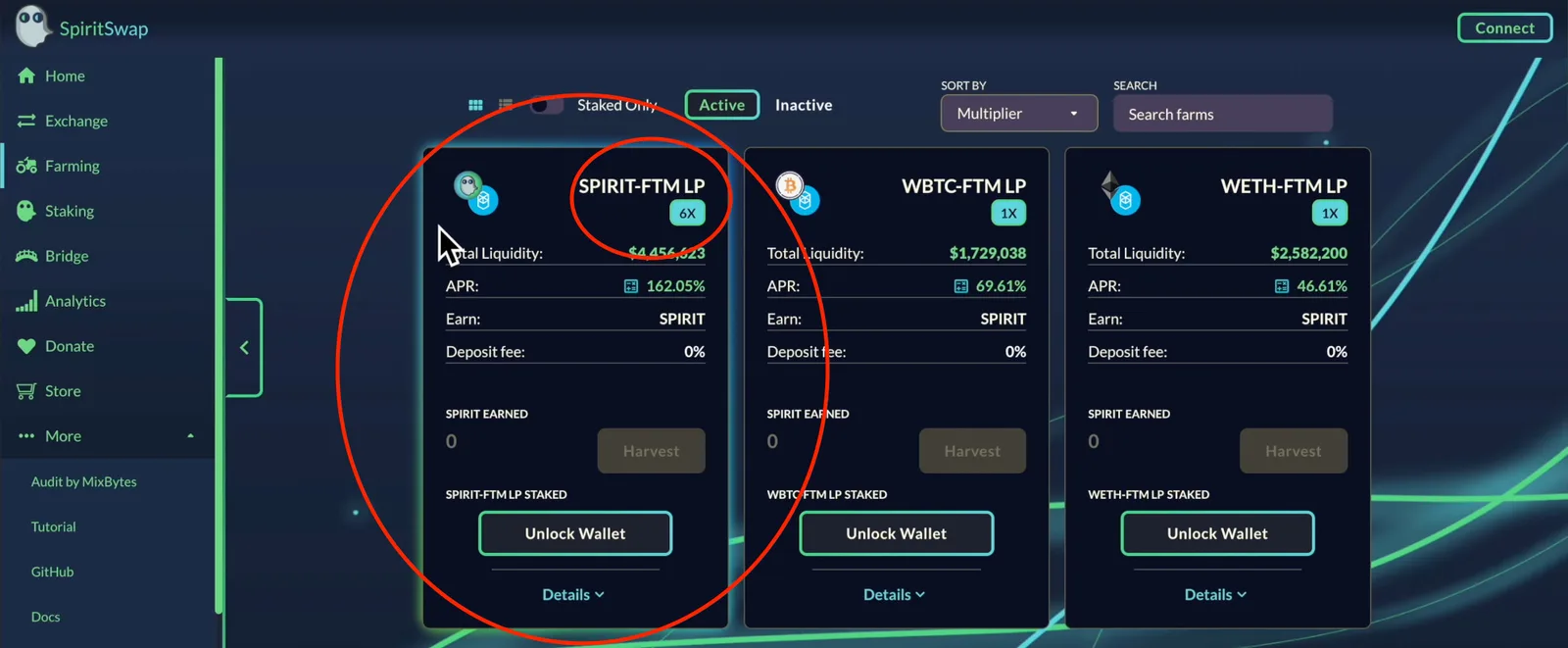Click Harvest on WBTC-FTM LP card
This screenshot has height=648, width=1568.
(972, 451)
